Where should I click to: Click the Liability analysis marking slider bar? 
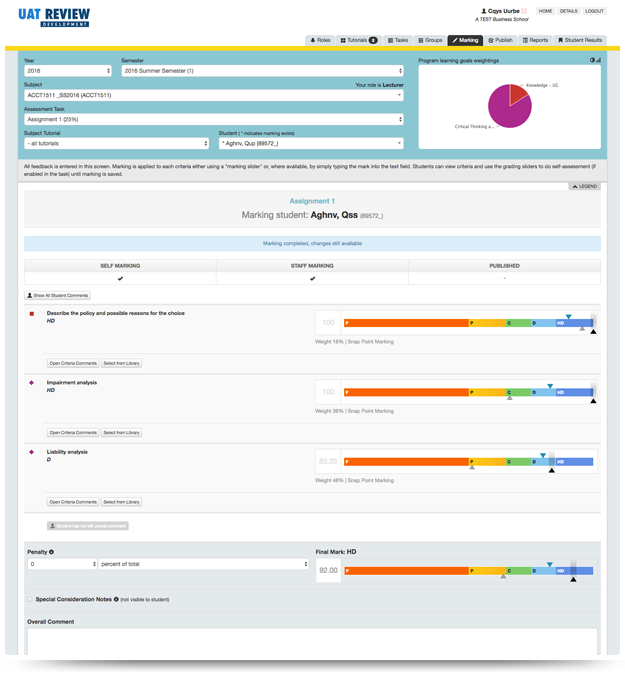(x=468, y=461)
